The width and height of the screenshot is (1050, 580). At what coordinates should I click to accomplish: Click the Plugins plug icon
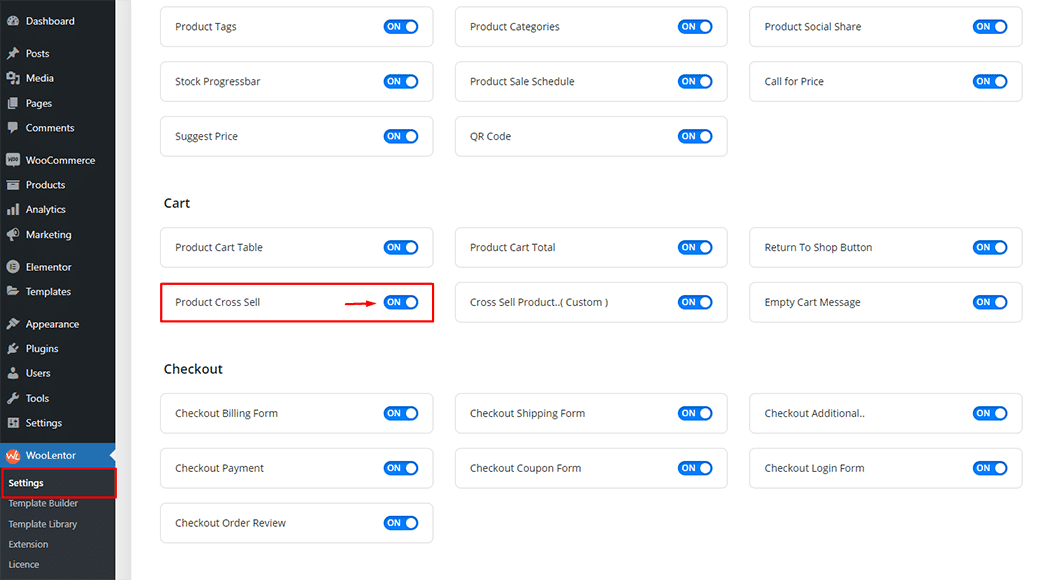pos(13,349)
